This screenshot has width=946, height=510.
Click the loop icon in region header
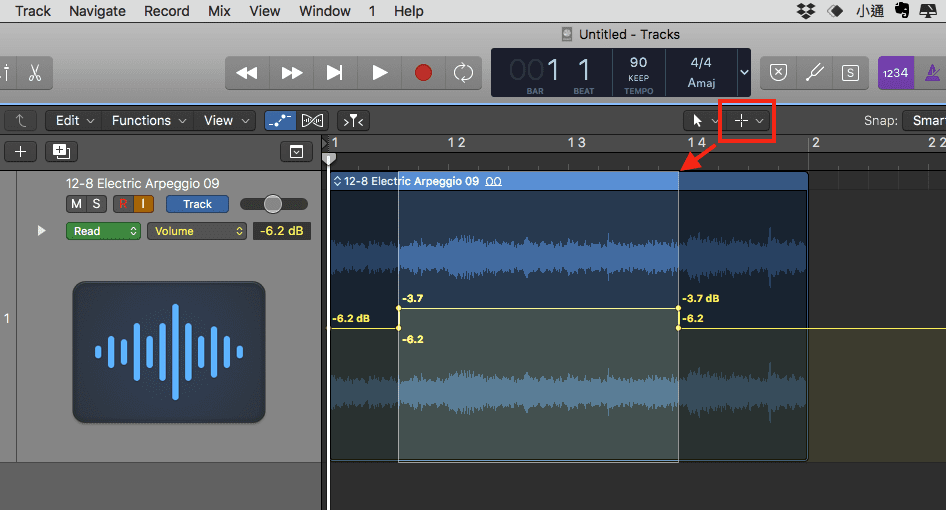click(494, 181)
